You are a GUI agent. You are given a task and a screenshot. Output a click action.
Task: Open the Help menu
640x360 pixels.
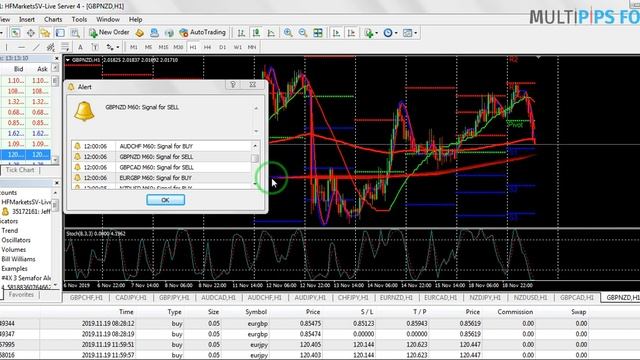pos(136,19)
